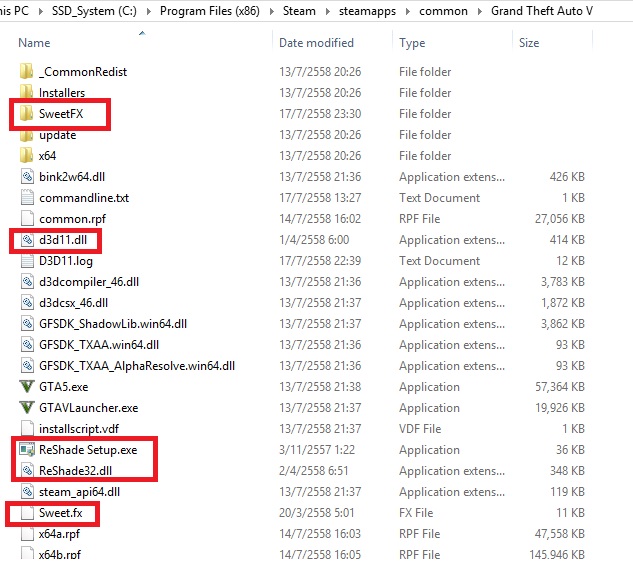633x579 pixels.
Task: Expand breadcrumb arrow after steamapps
Action: click(408, 11)
